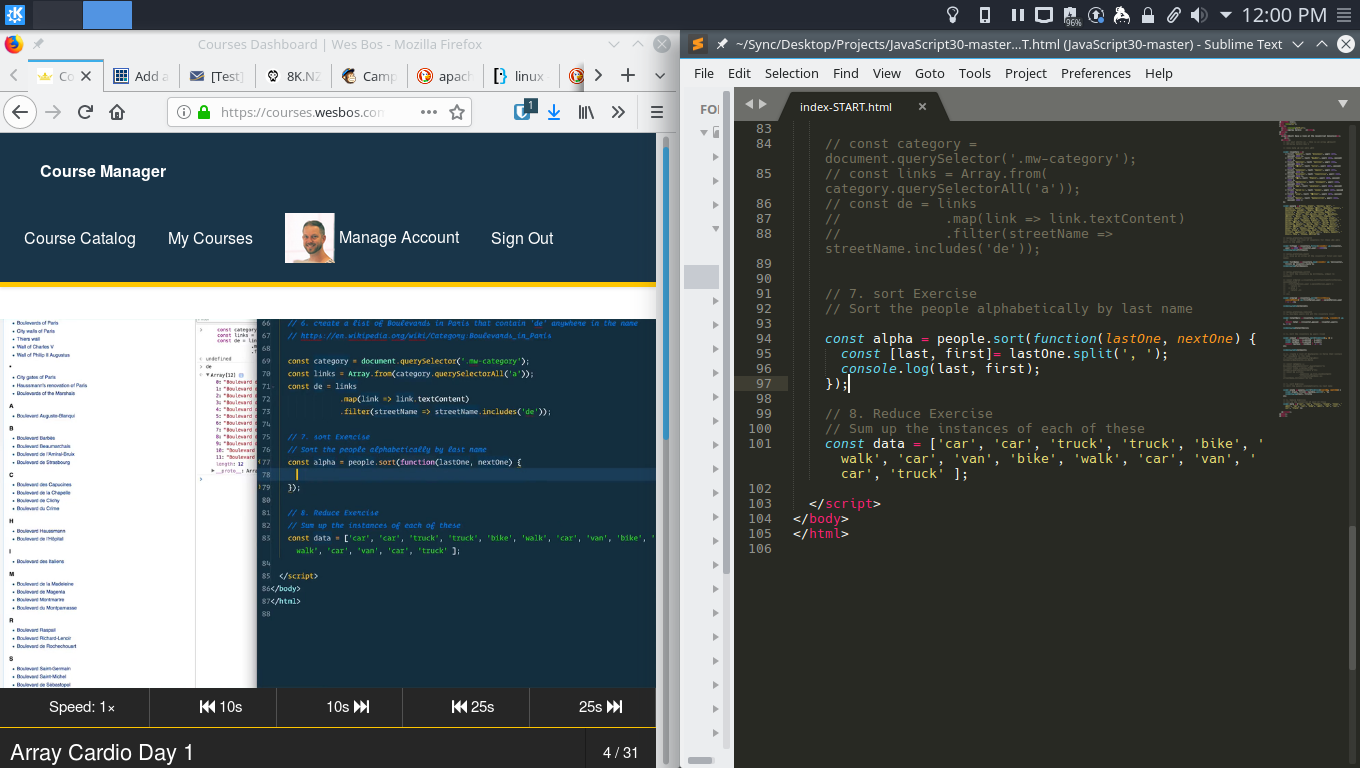
Task: Expand hidden system tray icons arrow
Action: 1225,15
